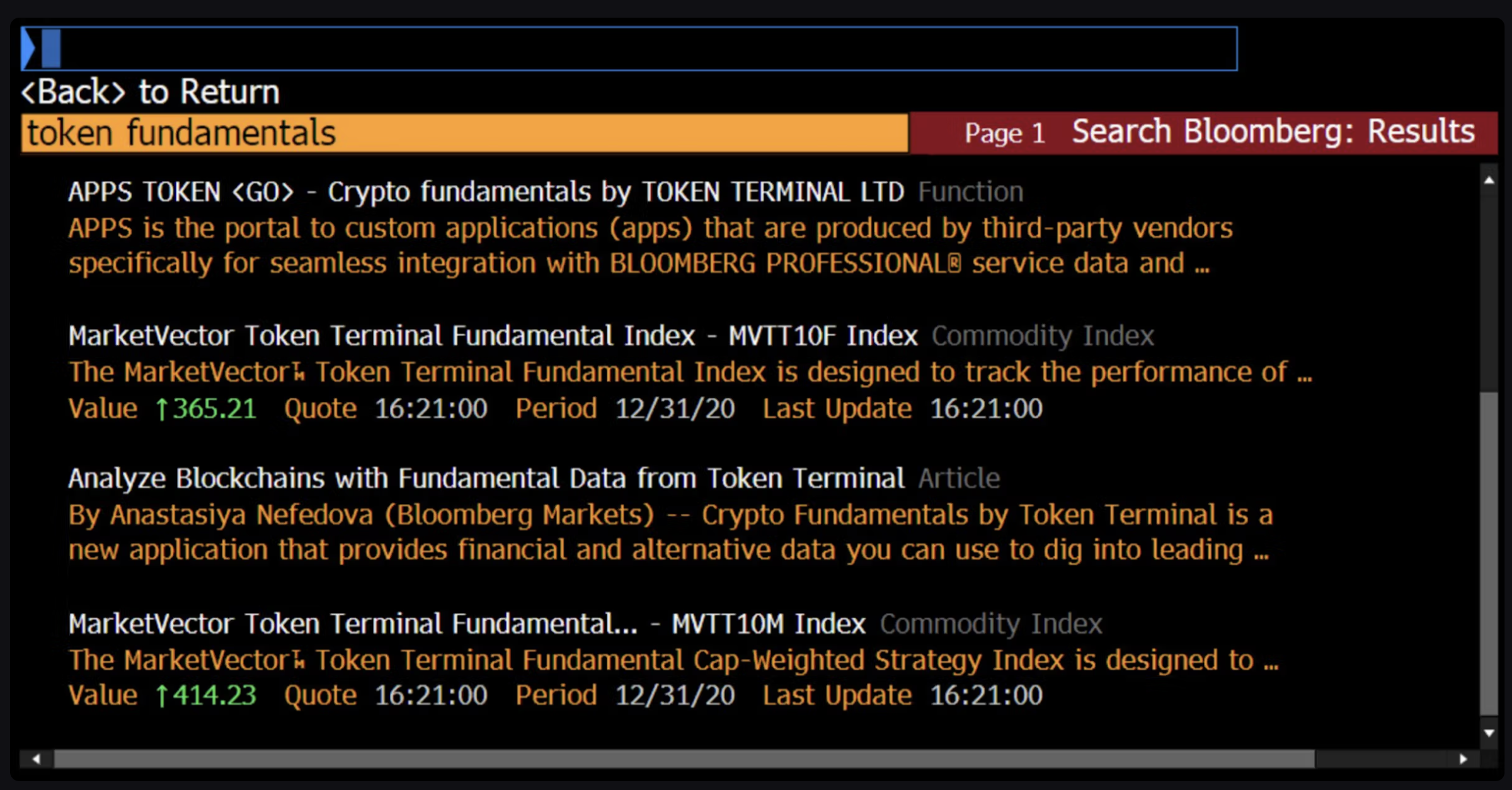Click the horizontal scrollbar thumb

click(684, 759)
